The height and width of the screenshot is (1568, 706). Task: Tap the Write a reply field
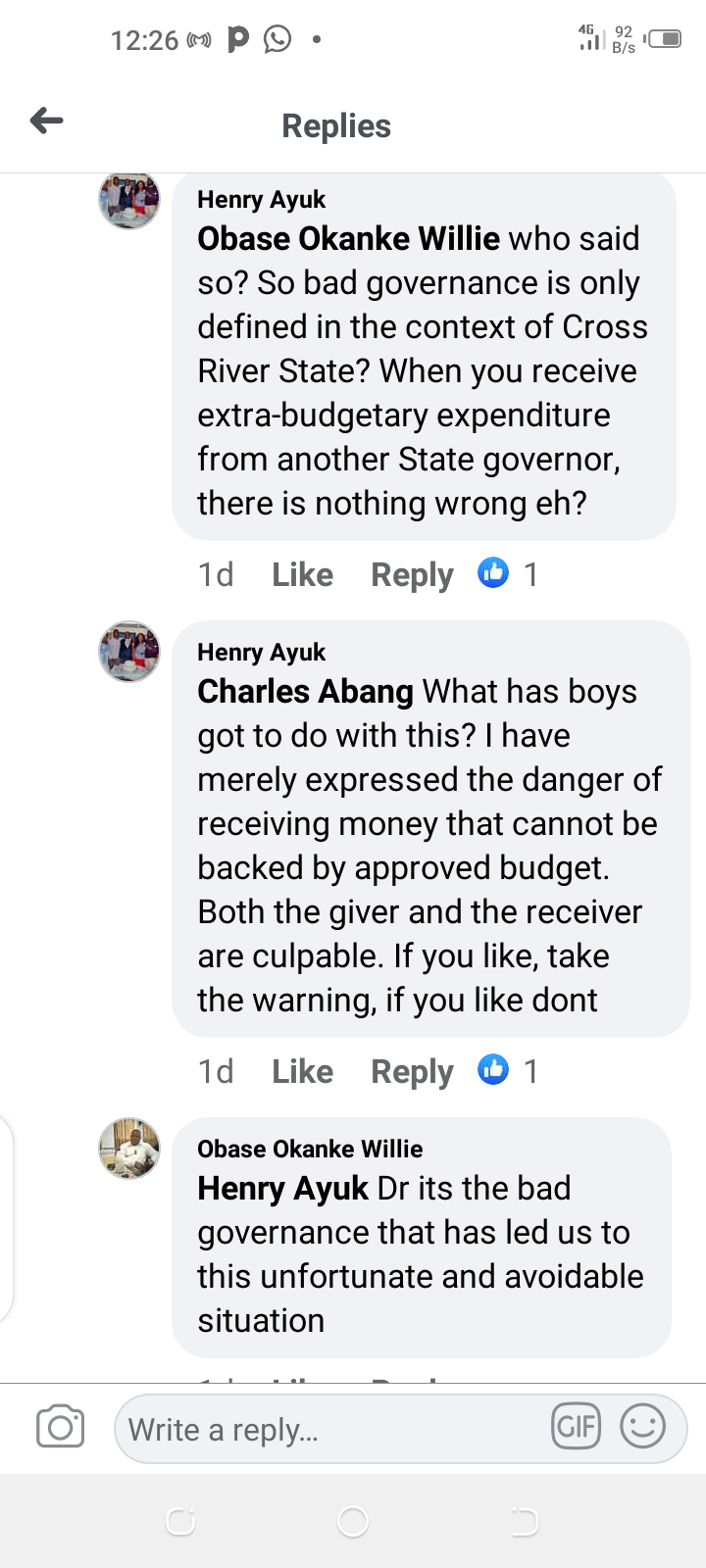[x=333, y=1430]
